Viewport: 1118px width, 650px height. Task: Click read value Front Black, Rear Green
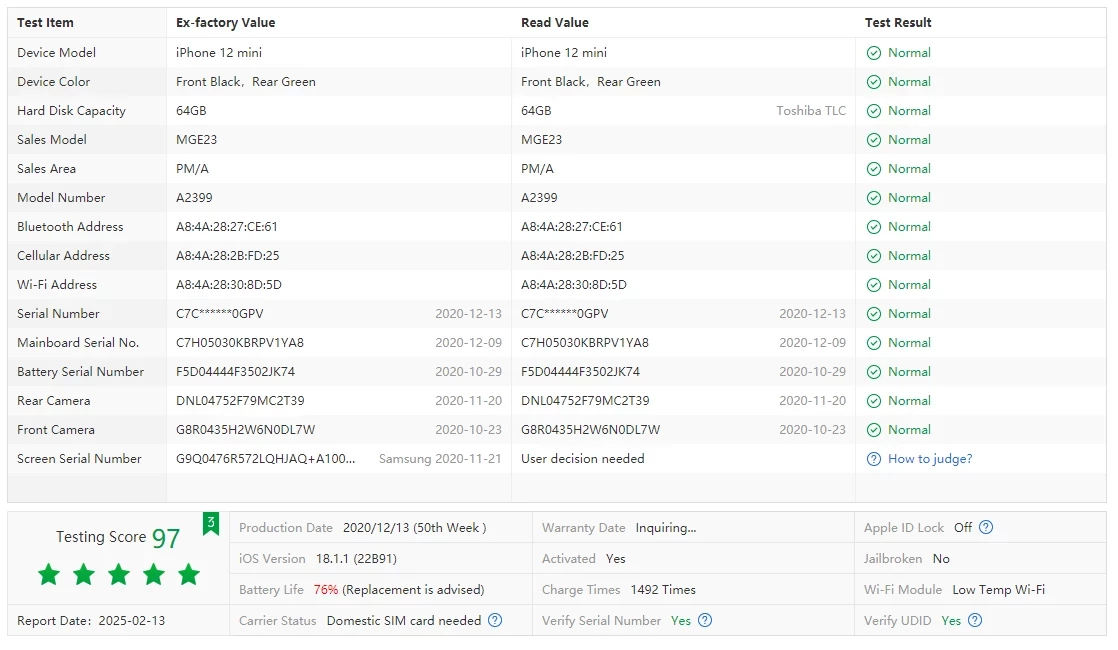[x=590, y=82]
